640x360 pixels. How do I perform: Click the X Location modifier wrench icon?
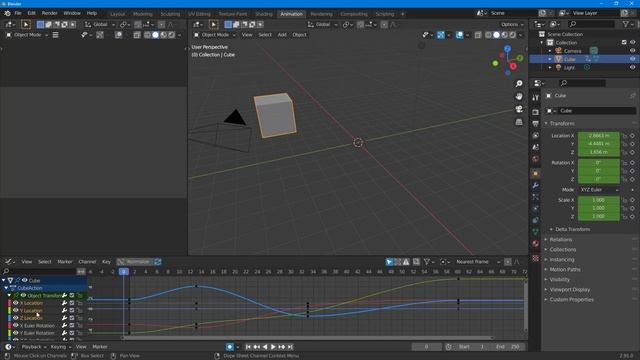(x=64, y=303)
